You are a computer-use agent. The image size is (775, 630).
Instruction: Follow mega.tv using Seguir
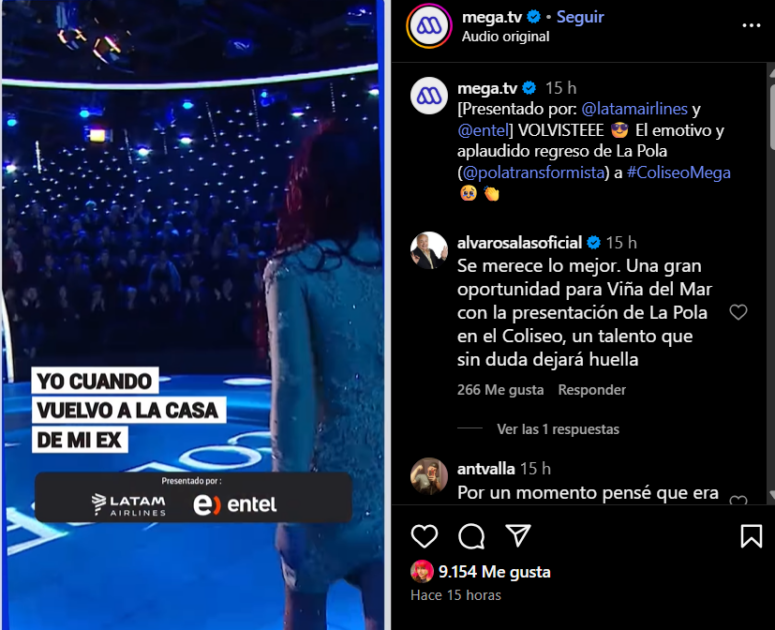[x=580, y=17]
